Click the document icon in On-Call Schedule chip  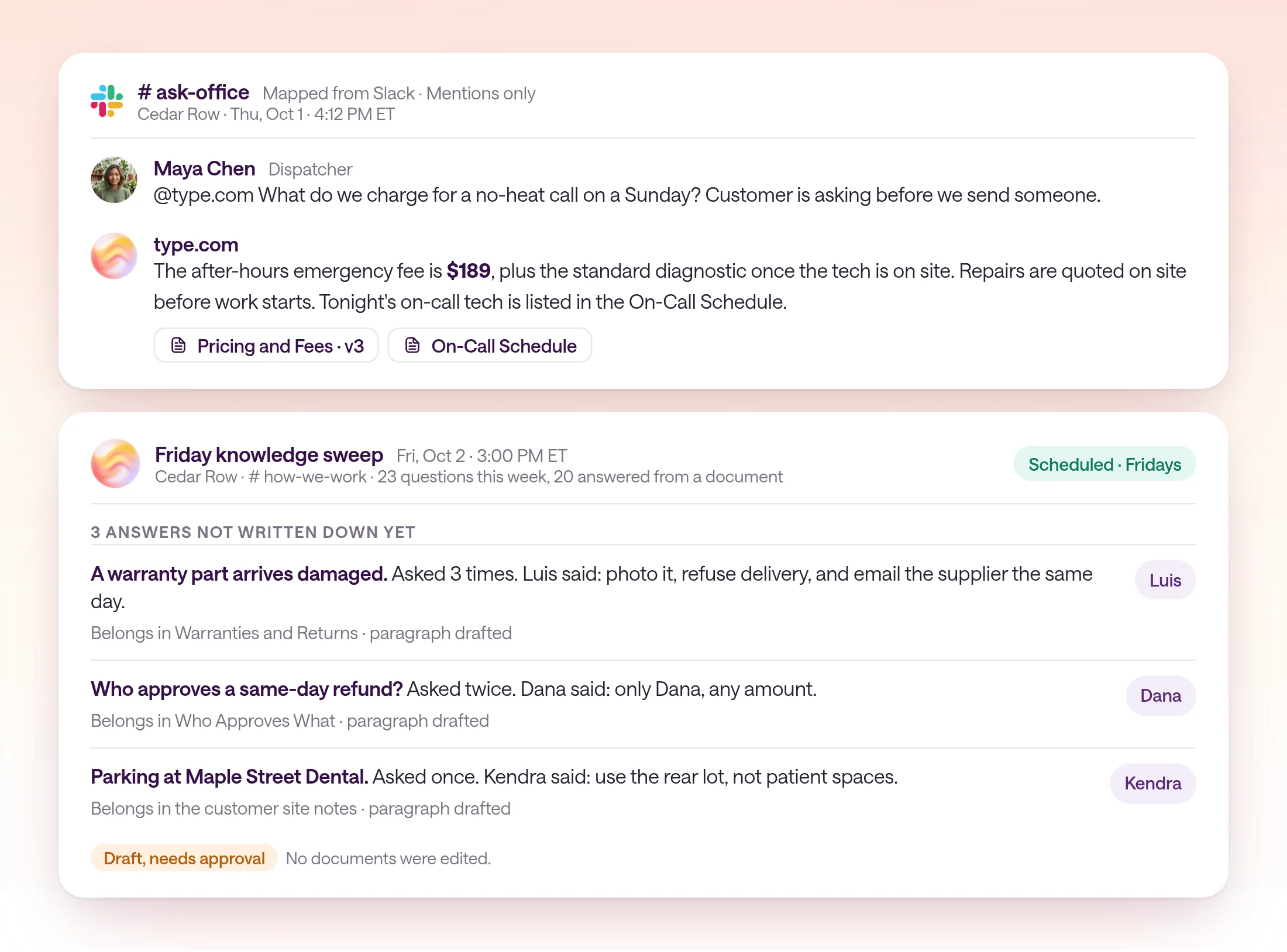412,345
